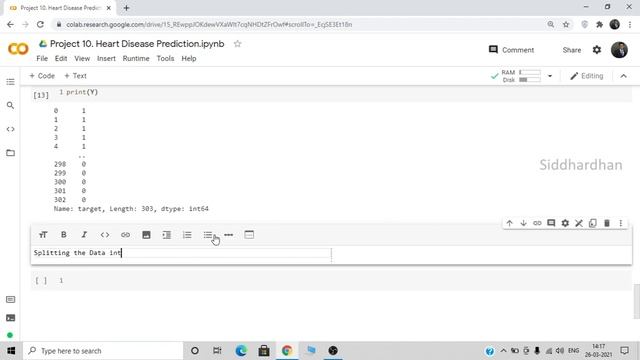Bookmark this page star icon

click(566, 24)
